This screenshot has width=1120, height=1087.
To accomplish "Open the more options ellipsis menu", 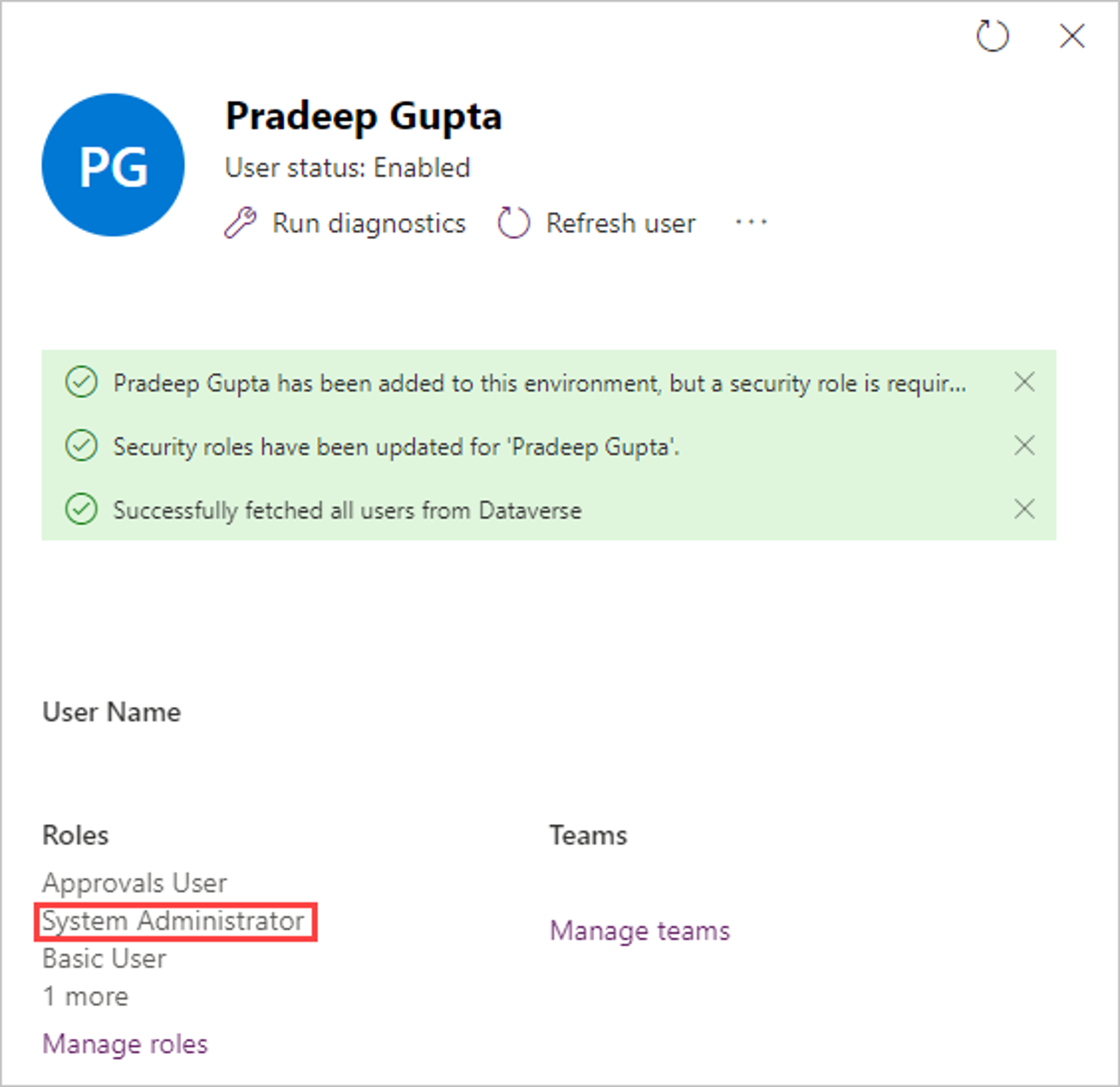I will point(751,222).
